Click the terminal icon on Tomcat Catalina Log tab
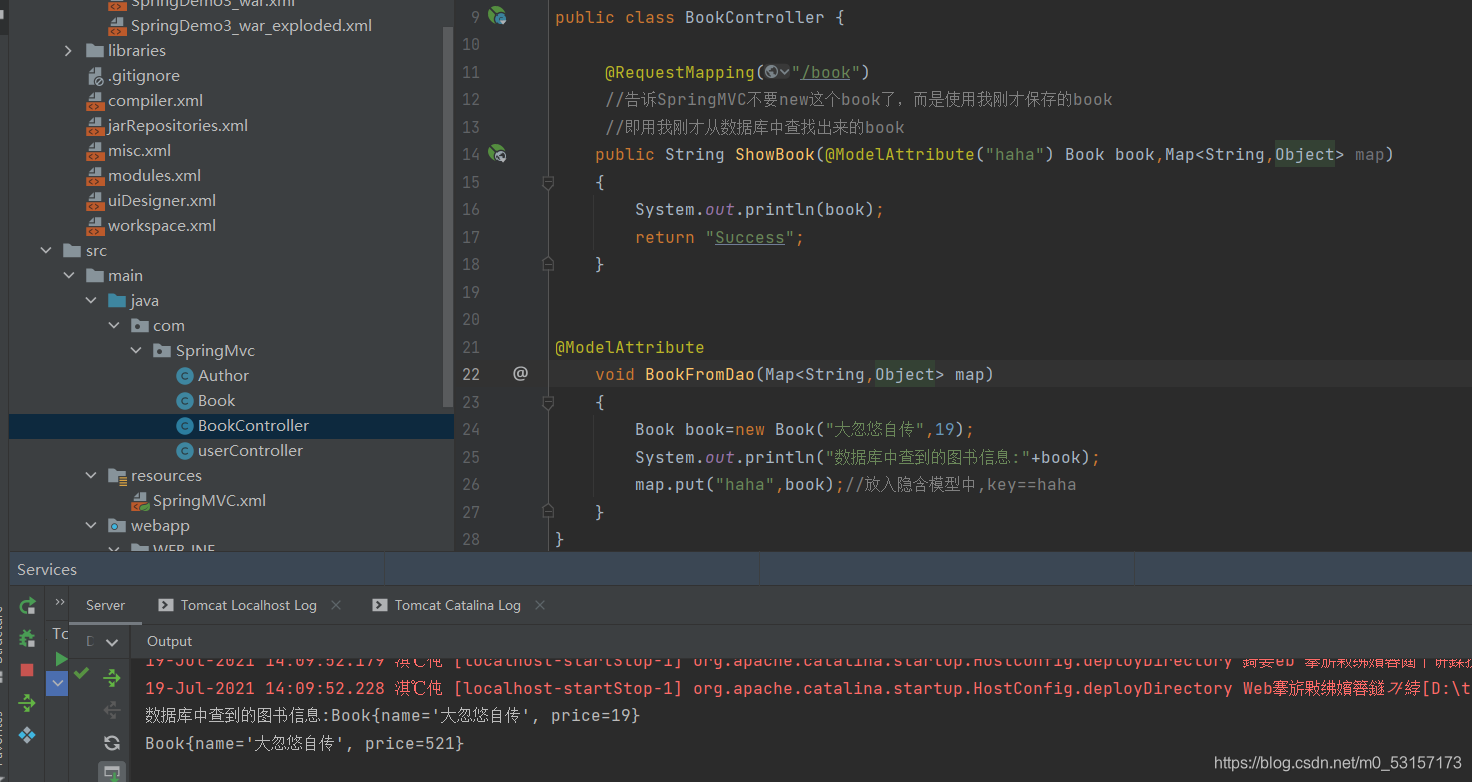 click(379, 605)
